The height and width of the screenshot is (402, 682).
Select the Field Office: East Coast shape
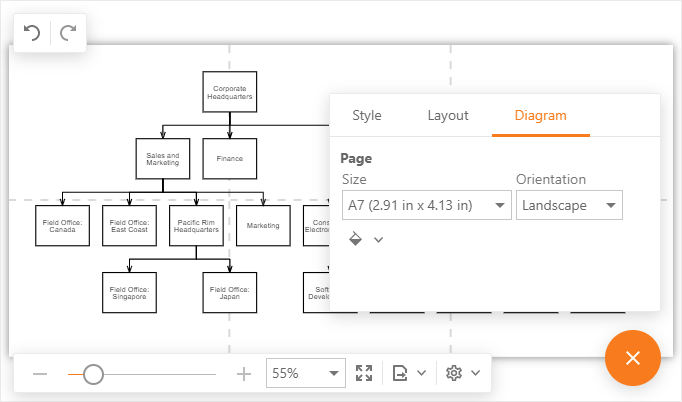click(x=129, y=226)
